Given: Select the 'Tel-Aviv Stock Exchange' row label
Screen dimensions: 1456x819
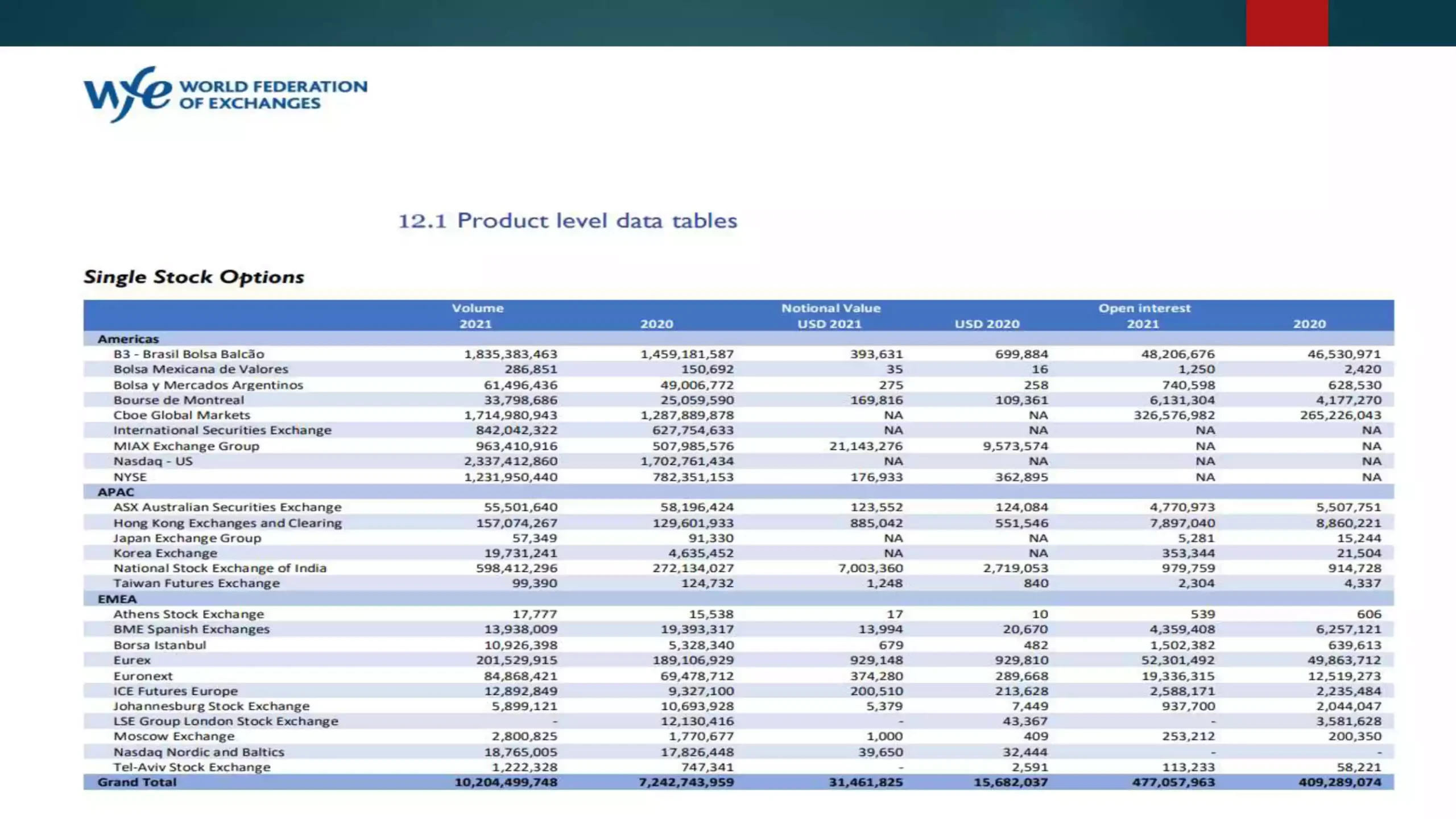Looking at the screenshot, I should [x=192, y=767].
